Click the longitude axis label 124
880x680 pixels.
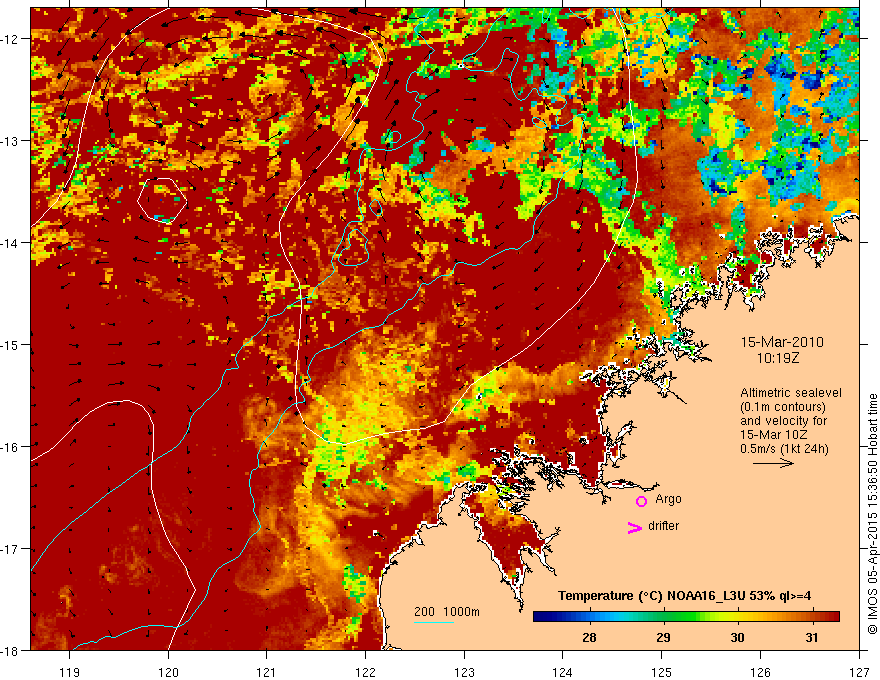[x=563, y=672]
